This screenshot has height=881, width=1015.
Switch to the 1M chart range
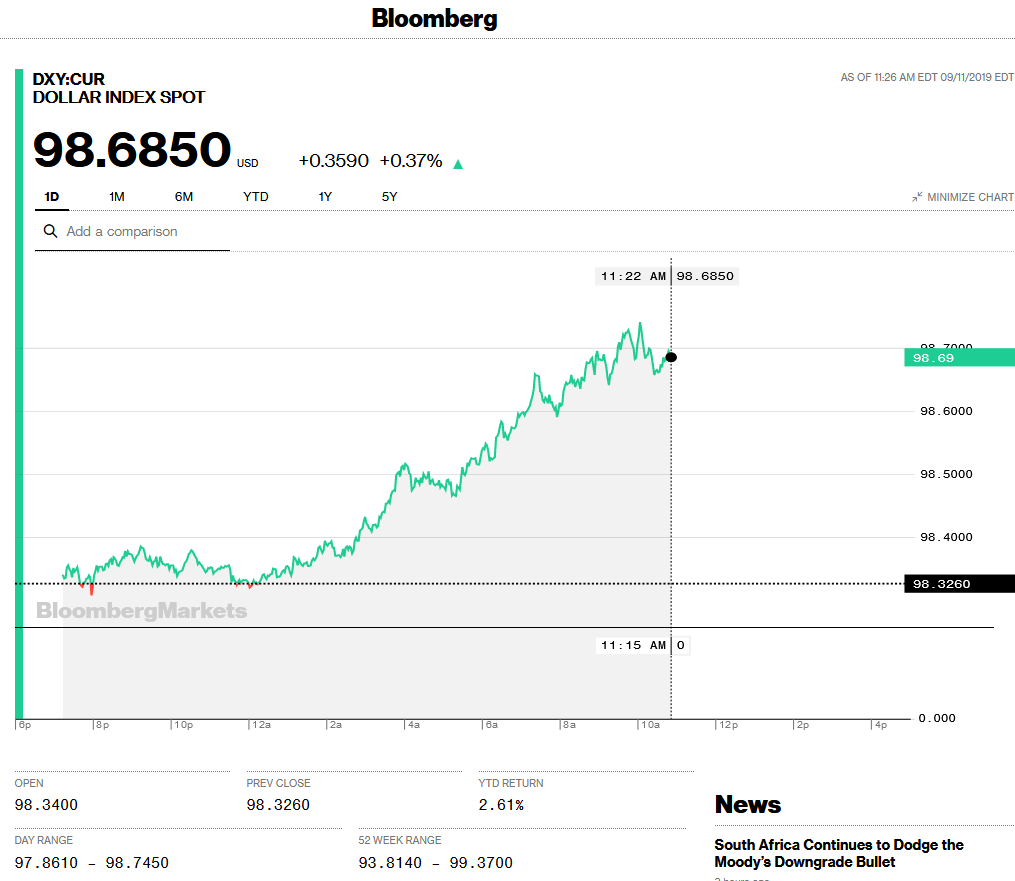pos(117,197)
